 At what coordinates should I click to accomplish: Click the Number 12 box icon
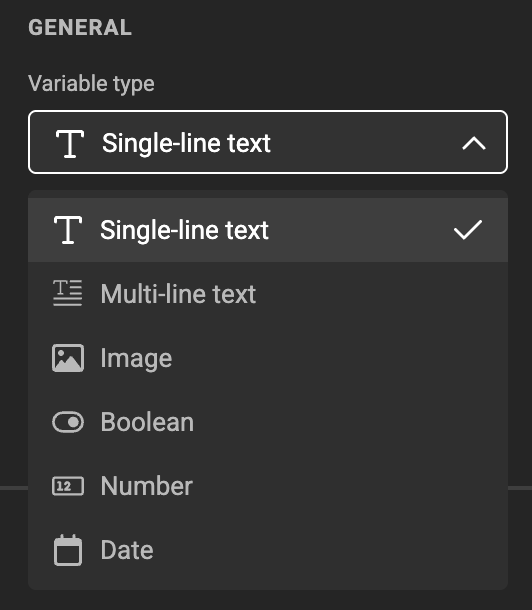click(68, 486)
